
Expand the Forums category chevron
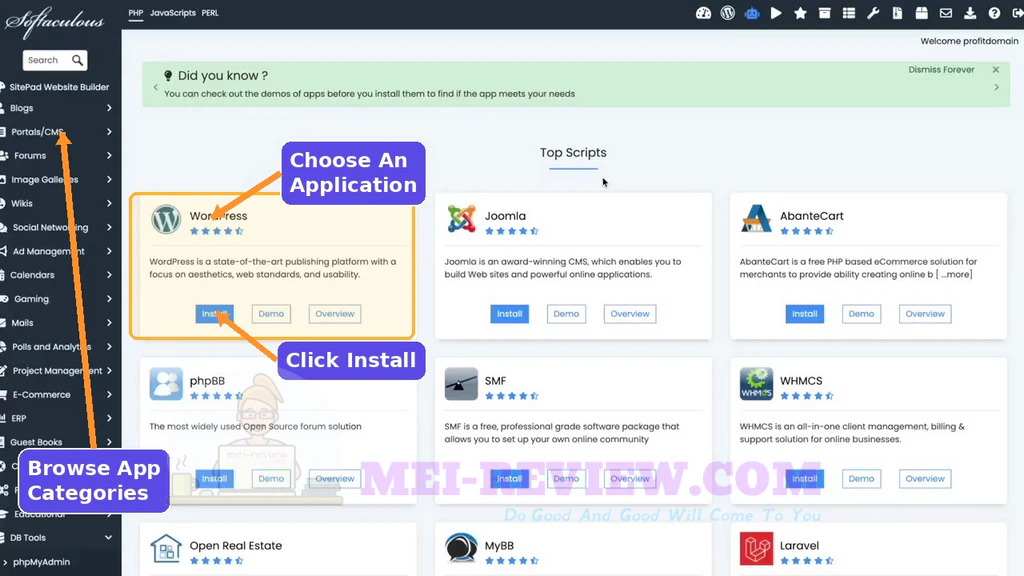click(109, 155)
